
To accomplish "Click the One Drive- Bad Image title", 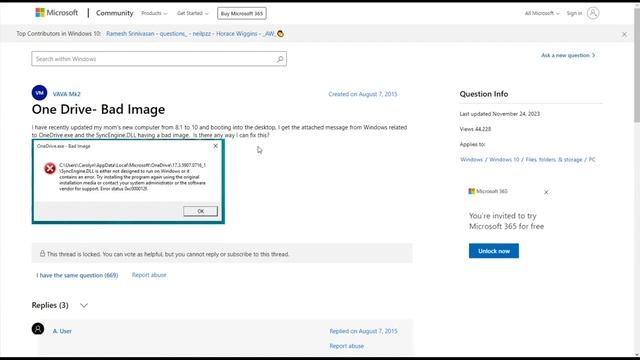I will pos(98,109).
